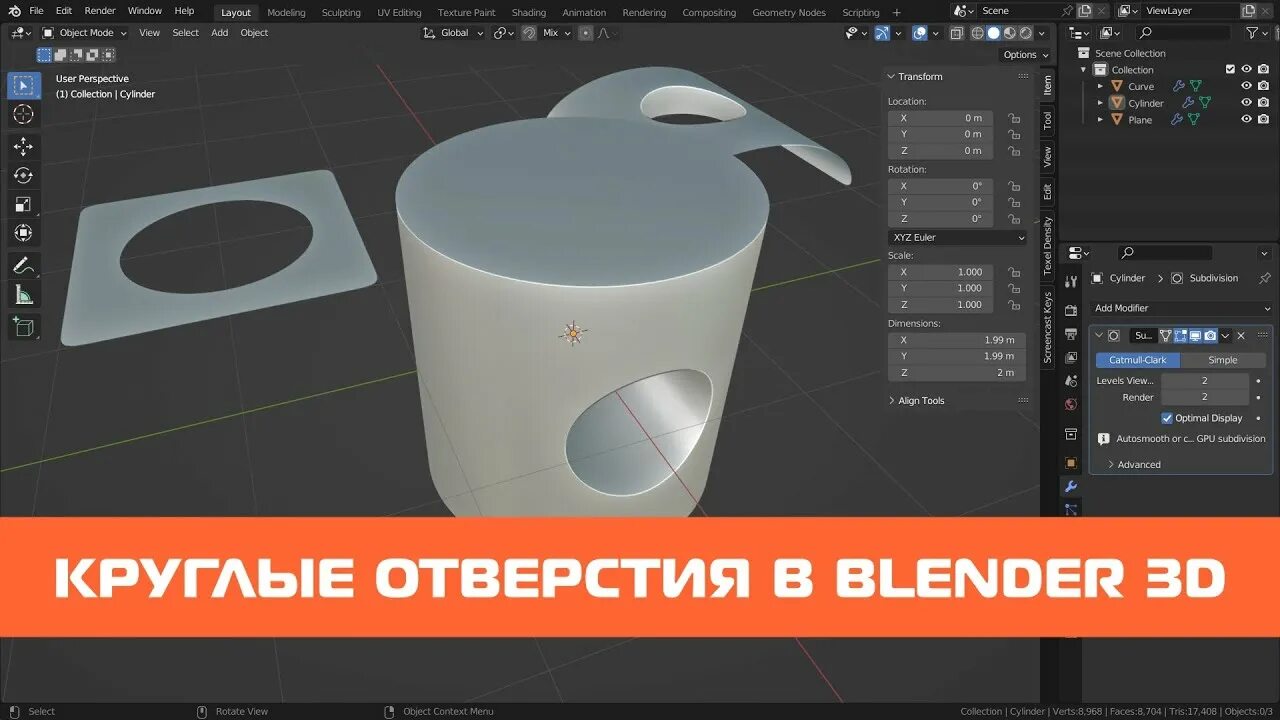Open the Tool properties tab icon
This screenshot has width=1280, height=720.
[1071, 281]
